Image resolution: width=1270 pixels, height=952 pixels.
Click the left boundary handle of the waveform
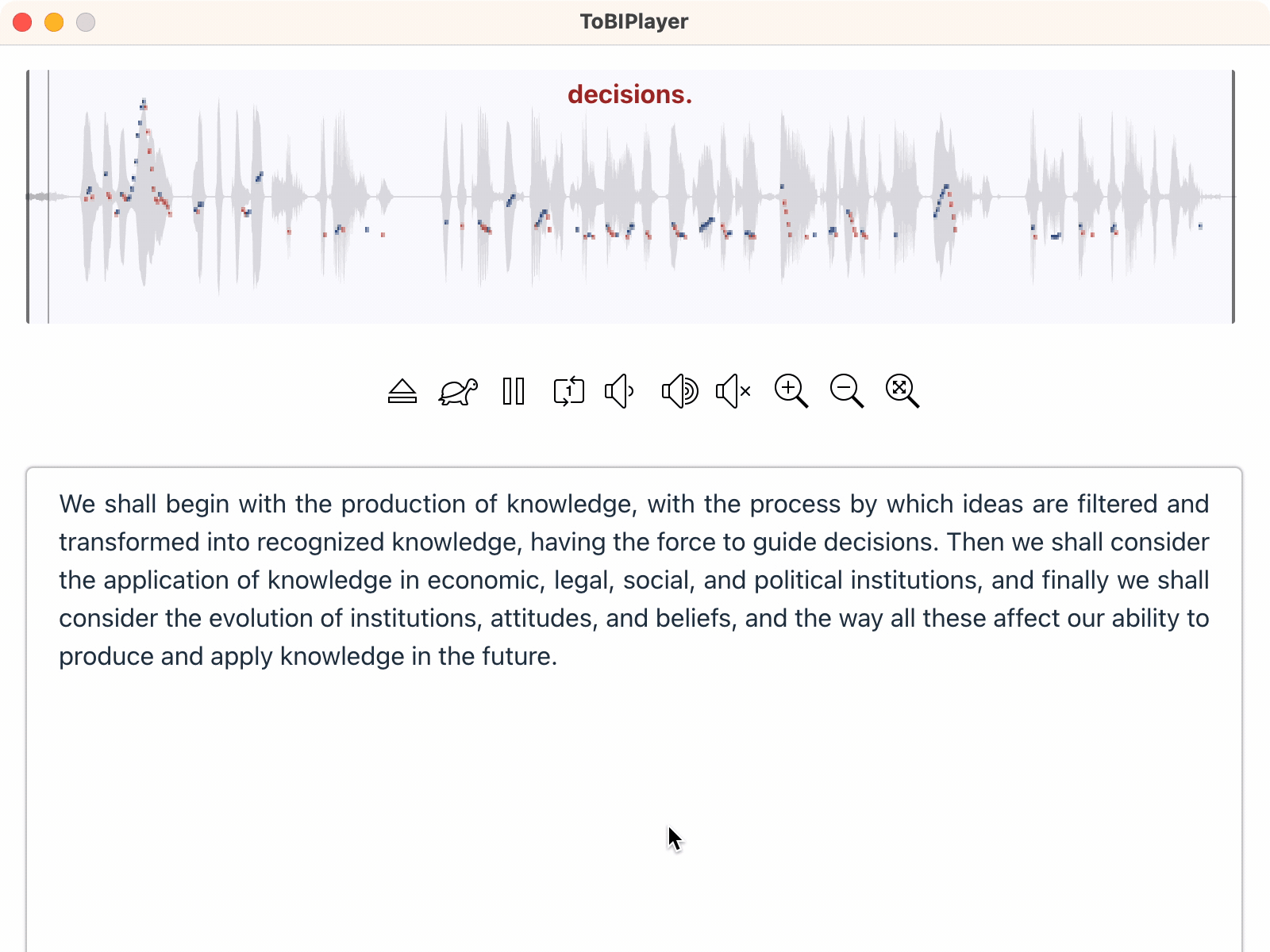pos(29,197)
